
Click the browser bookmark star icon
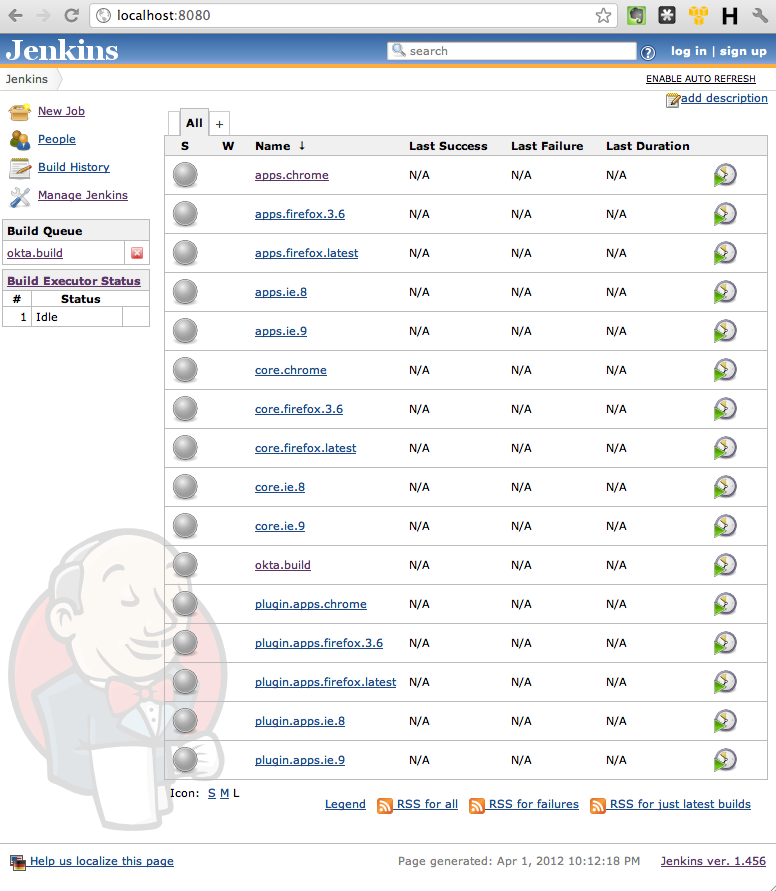(603, 15)
